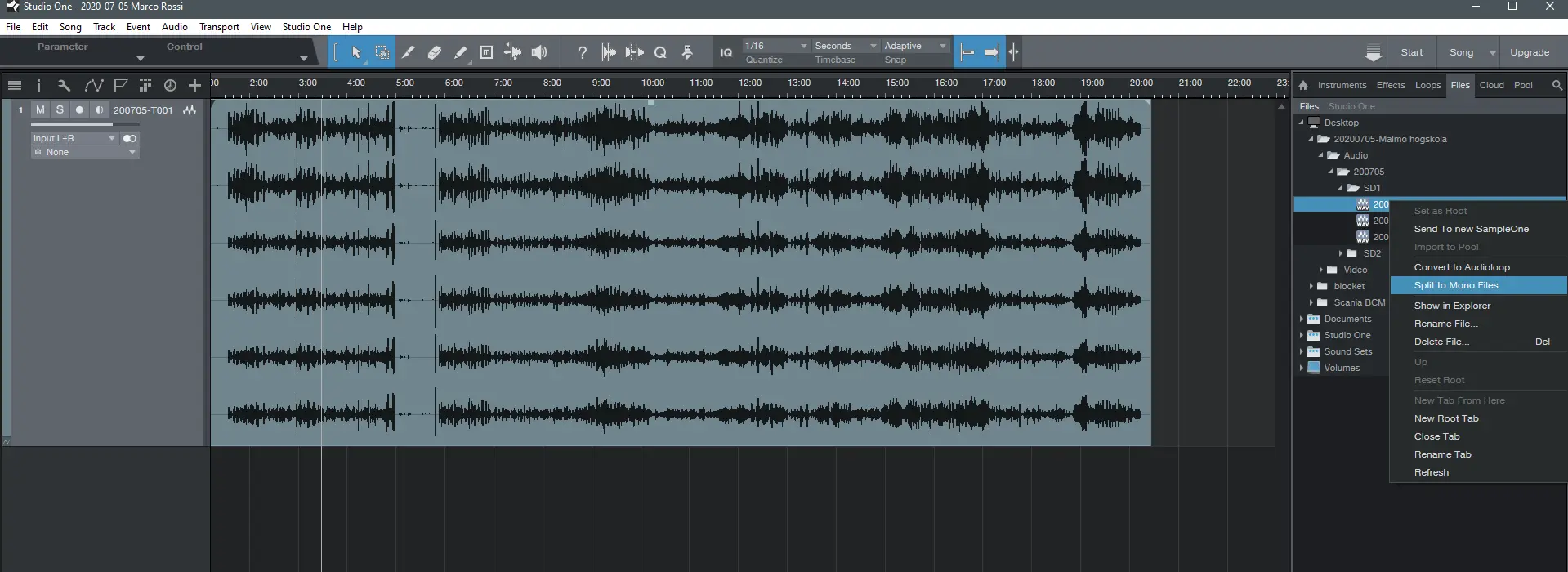Screen dimensions: 1568x572
Task: Open browser search magnifier icon
Action: click(1557, 85)
